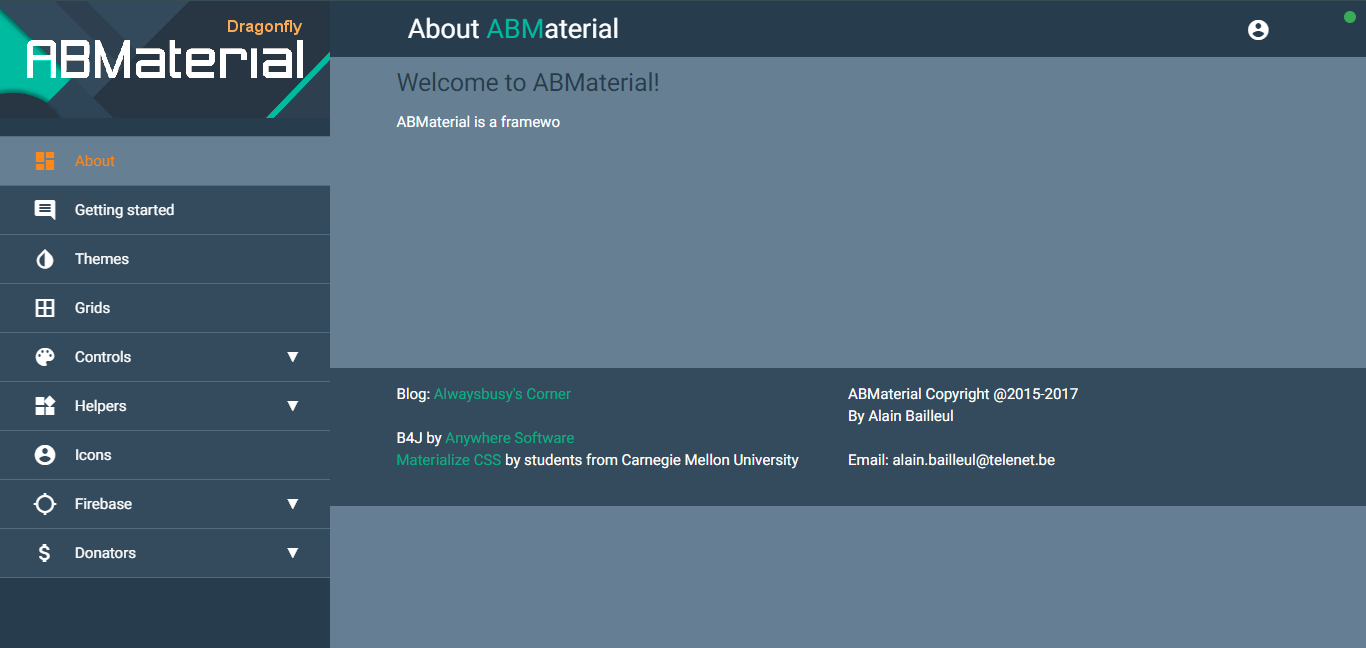This screenshot has width=1366, height=648.
Task: Click the Donators dollar sign icon
Action: coord(45,553)
